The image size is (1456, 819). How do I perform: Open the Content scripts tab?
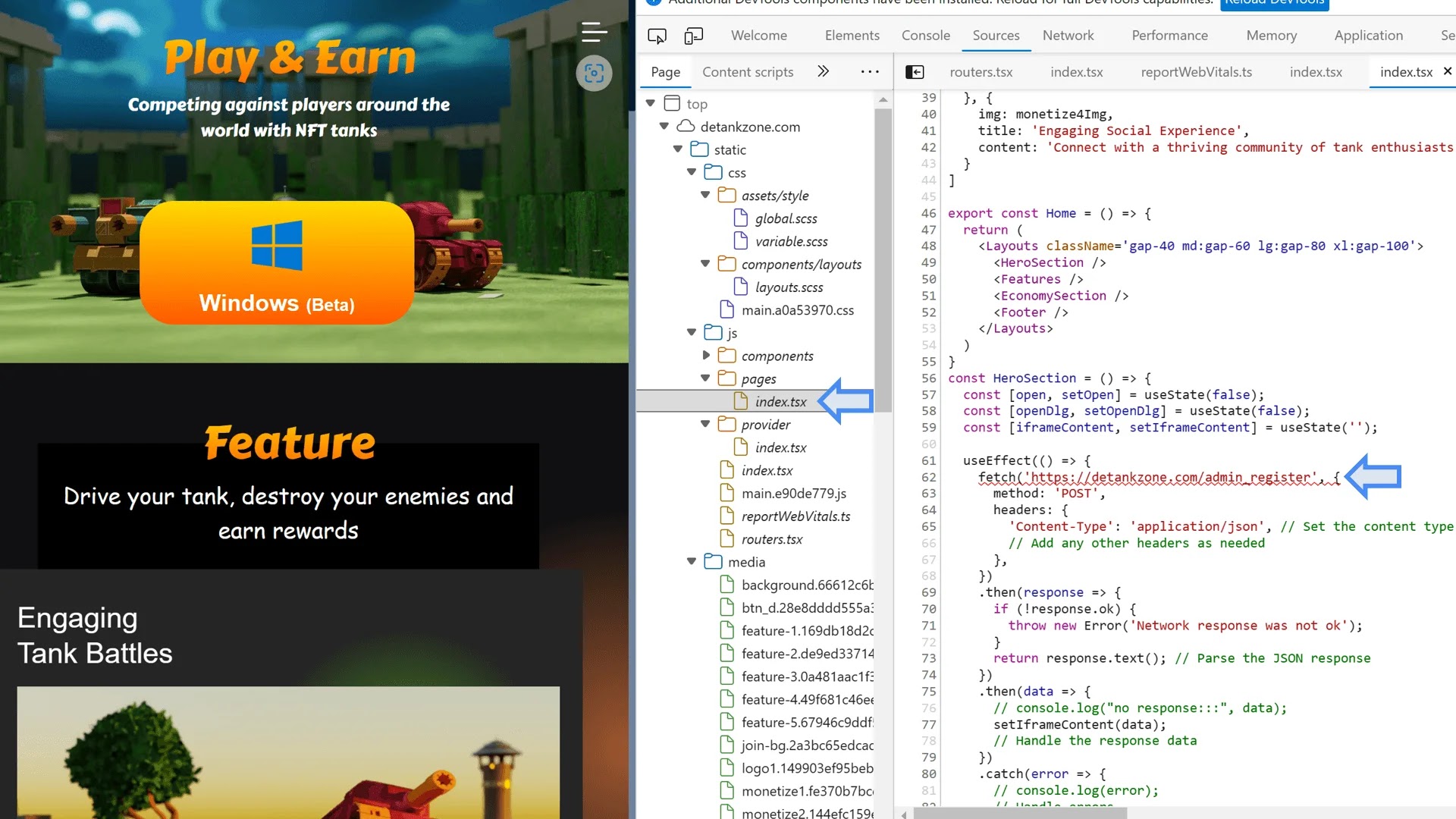748,72
